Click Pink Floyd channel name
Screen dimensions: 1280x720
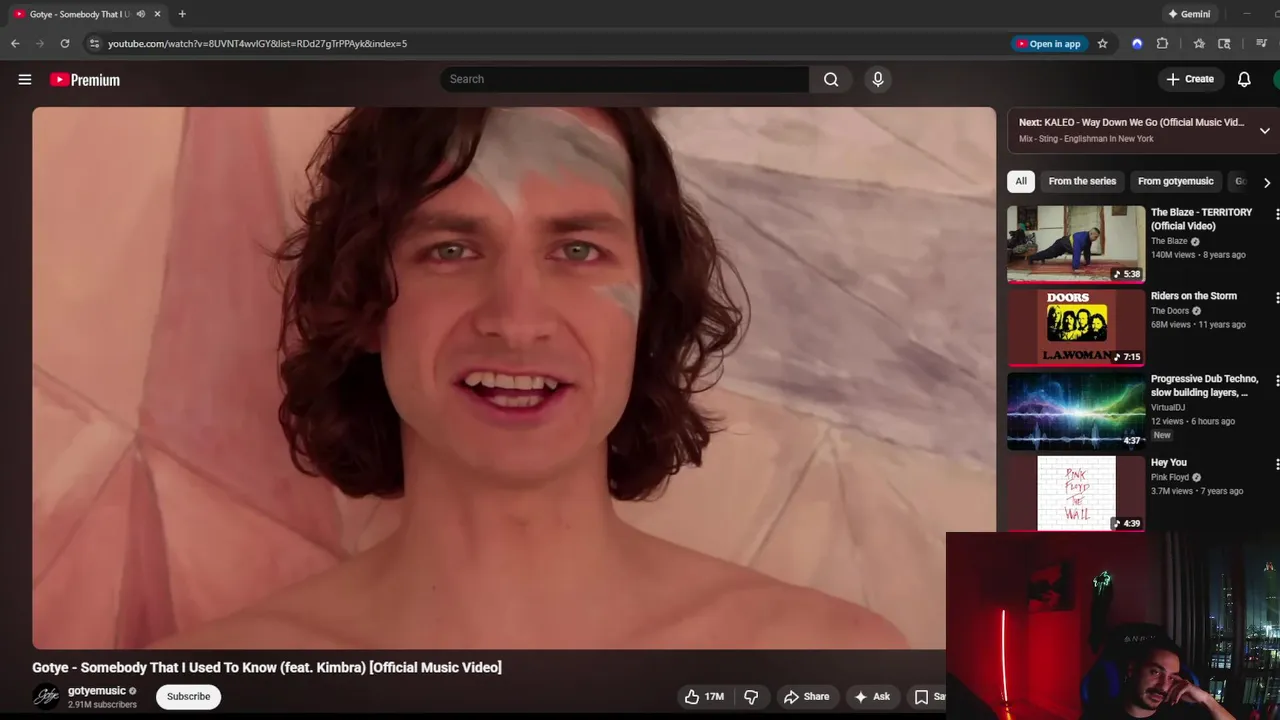click(x=1170, y=477)
